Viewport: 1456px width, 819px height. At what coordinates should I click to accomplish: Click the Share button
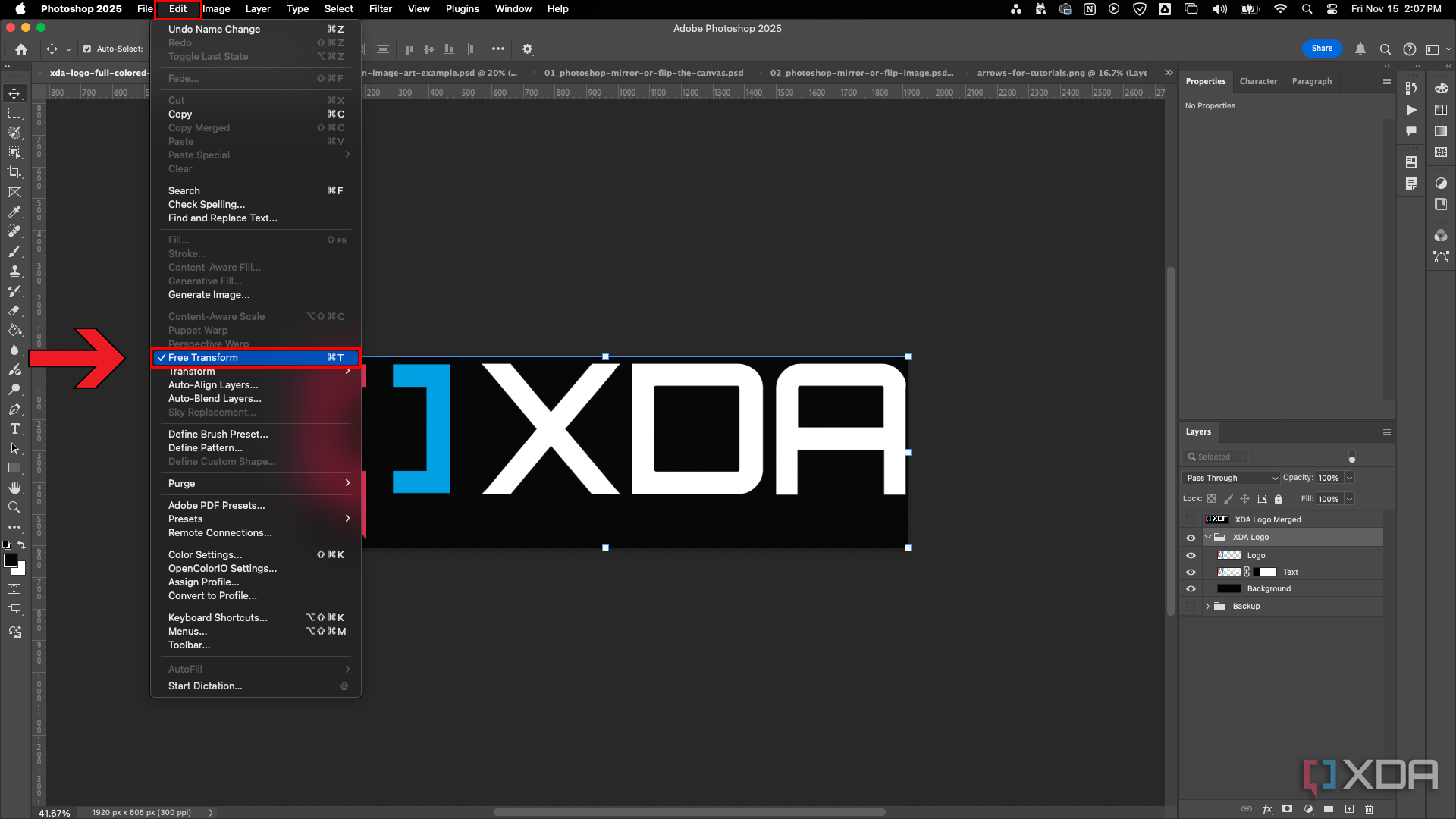coord(1322,49)
